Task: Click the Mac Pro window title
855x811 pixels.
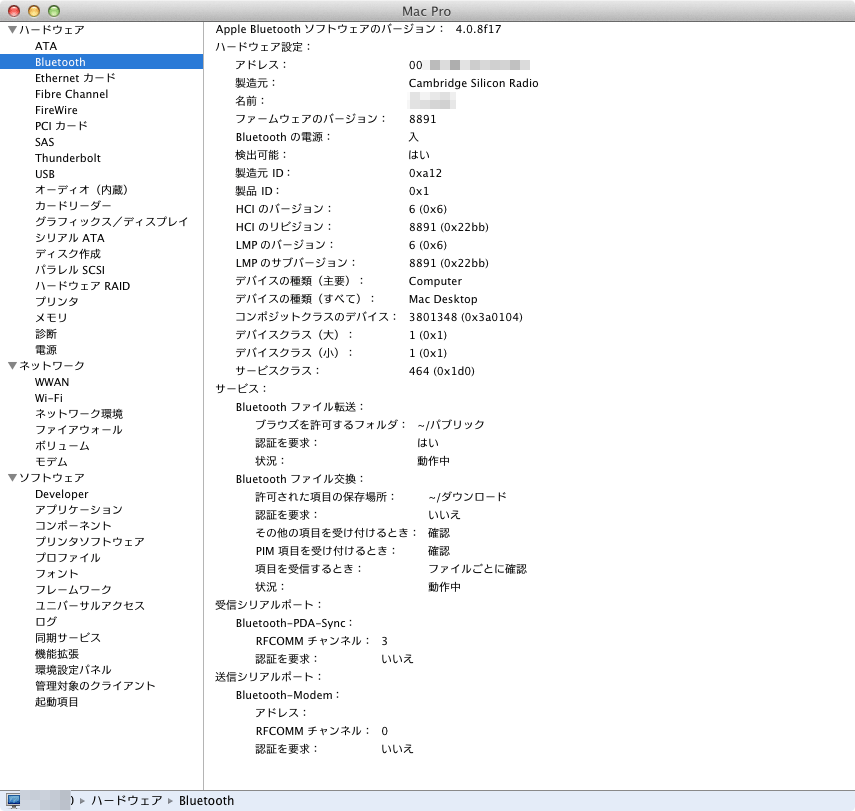Action: [x=426, y=11]
